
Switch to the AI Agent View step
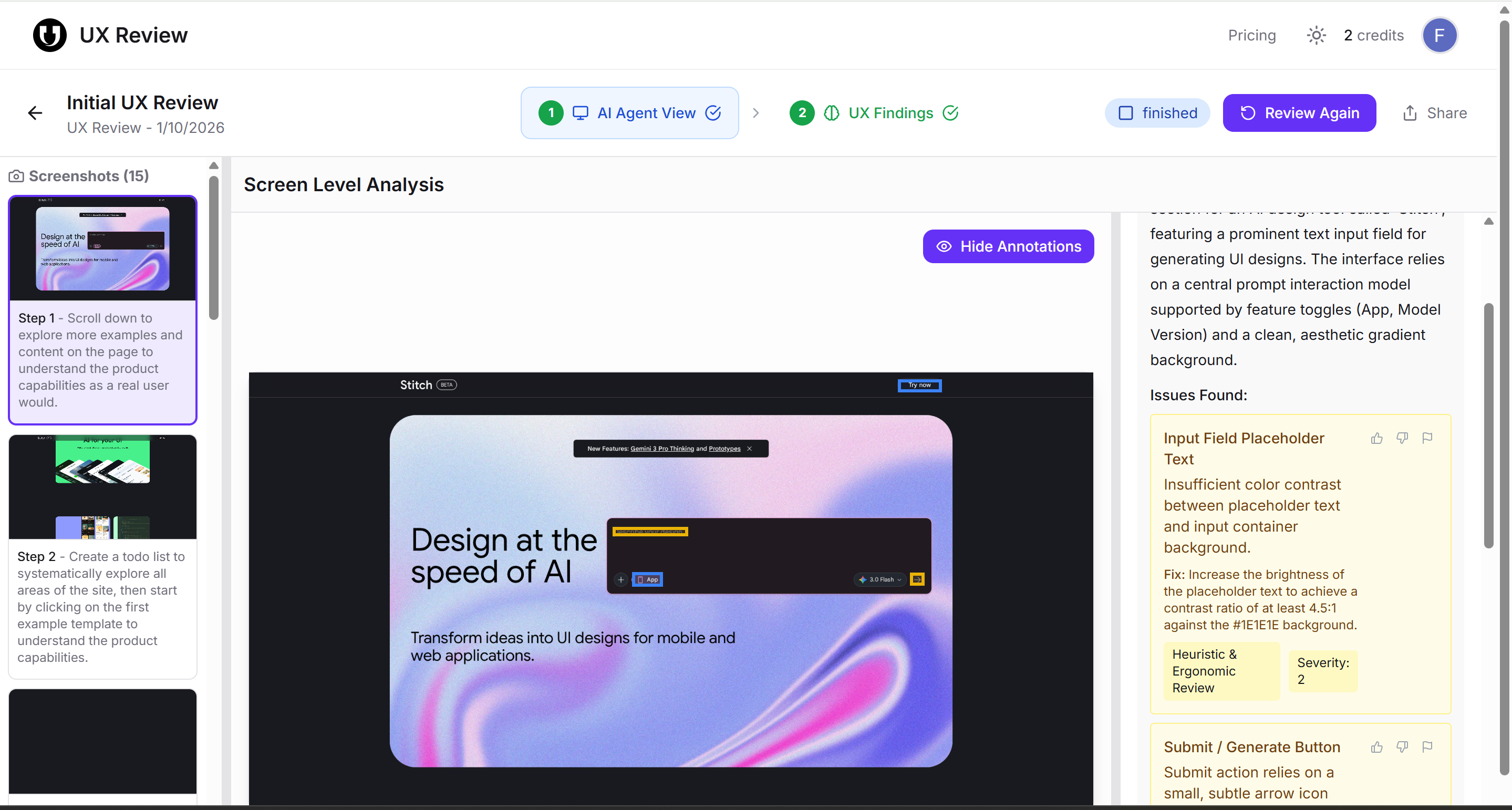(x=646, y=113)
